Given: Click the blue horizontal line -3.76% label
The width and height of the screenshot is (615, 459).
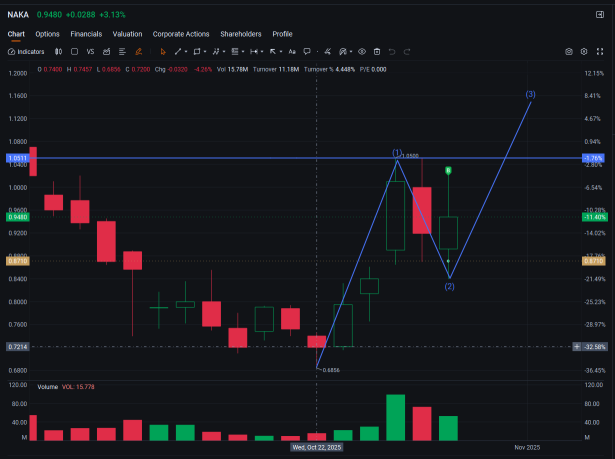Looking at the screenshot, I should coord(593,158).
